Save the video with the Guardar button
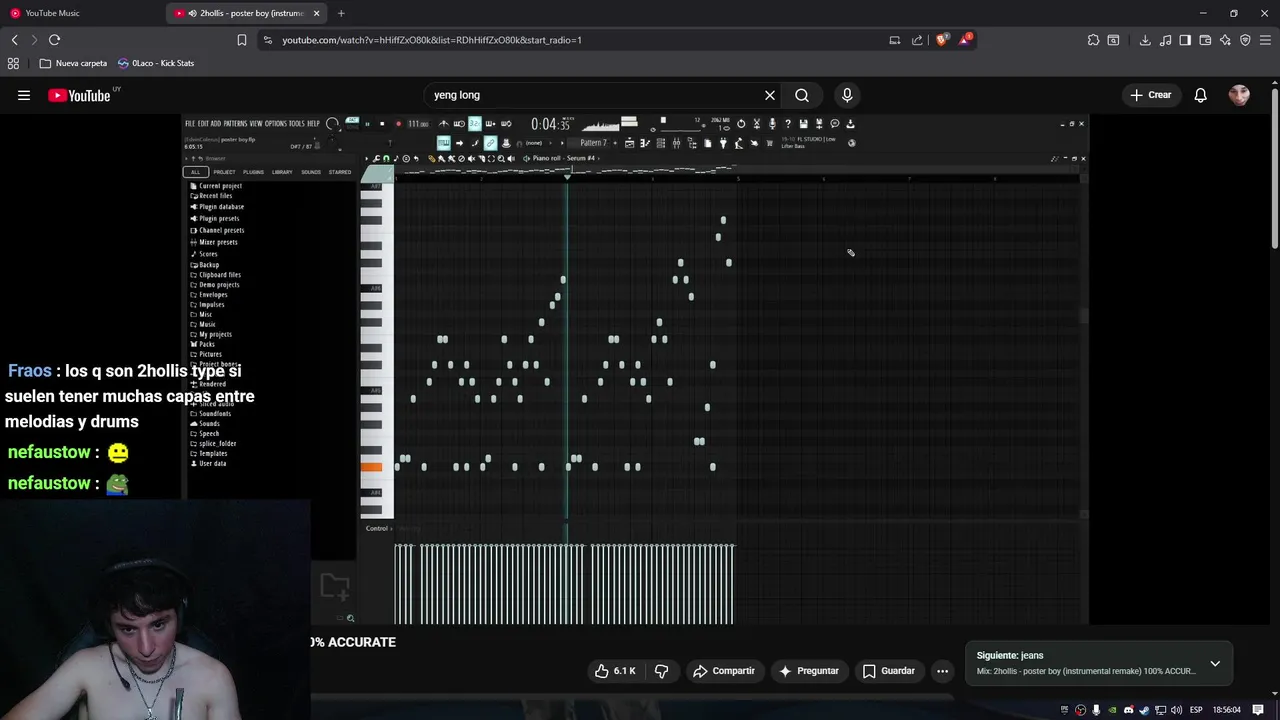Viewport: 1280px width, 720px height. tap(889, 671)
